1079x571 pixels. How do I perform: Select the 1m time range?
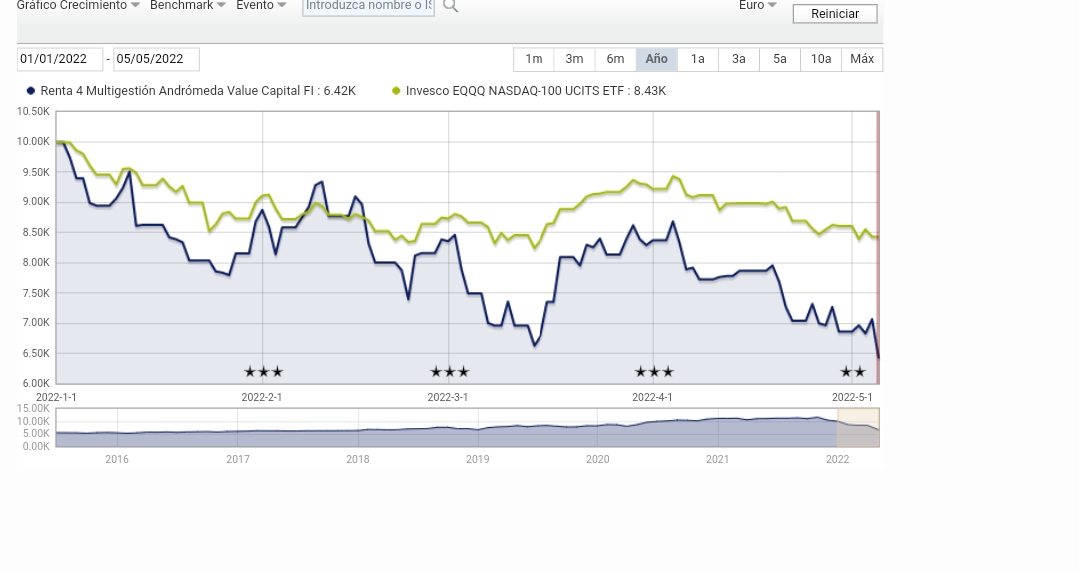[x=533, y=59]
